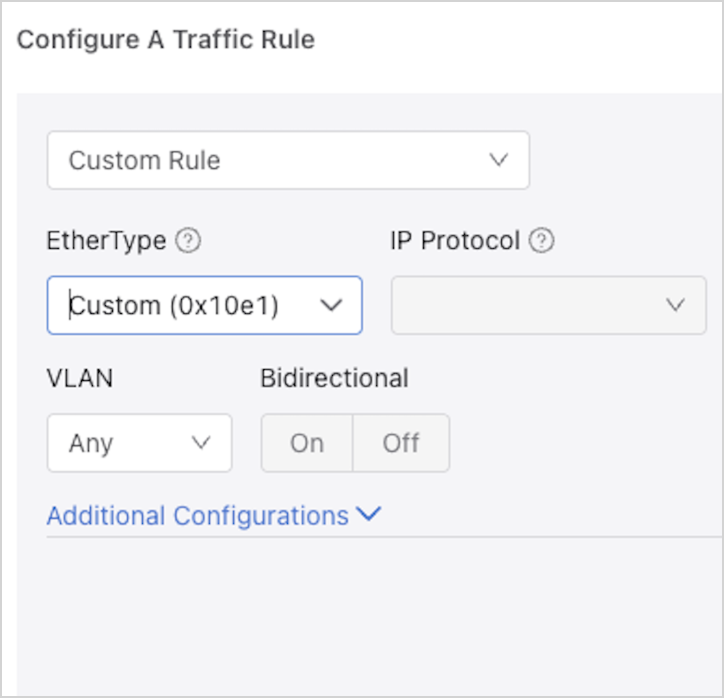Turn Bidirectional On

coord(307,443)
